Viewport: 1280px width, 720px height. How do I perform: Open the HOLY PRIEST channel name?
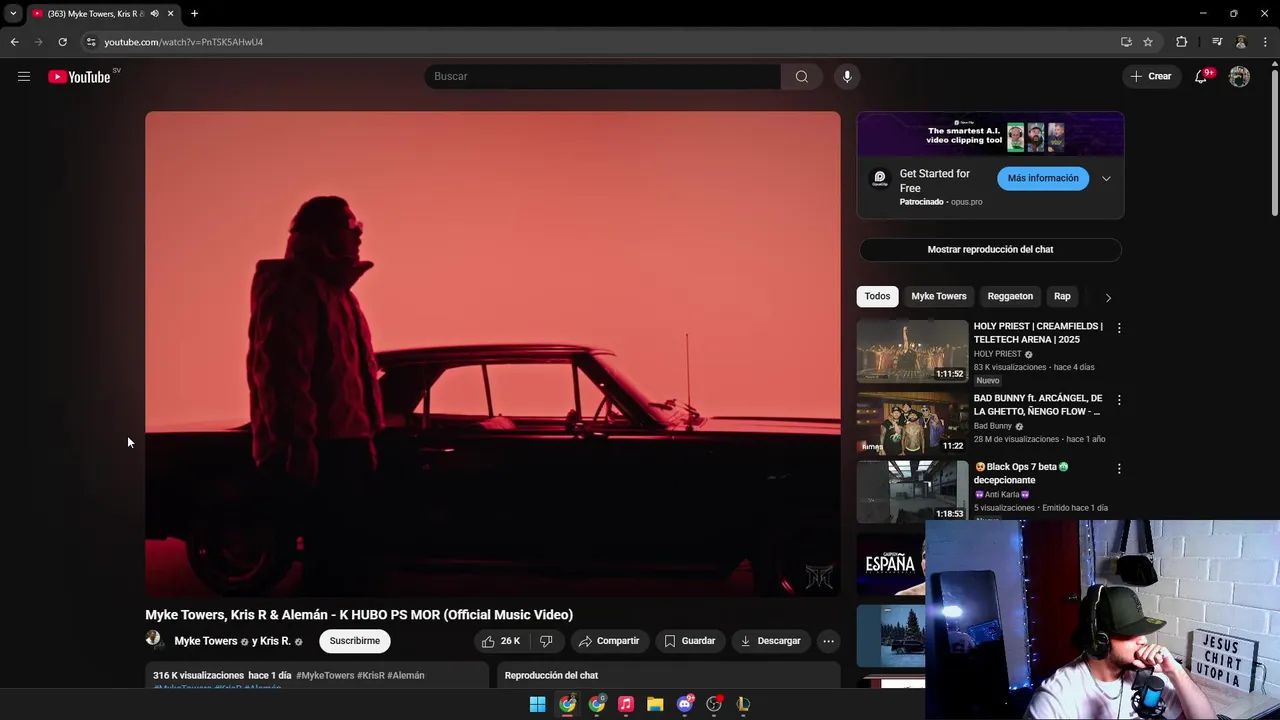click(x=998, y=354)
